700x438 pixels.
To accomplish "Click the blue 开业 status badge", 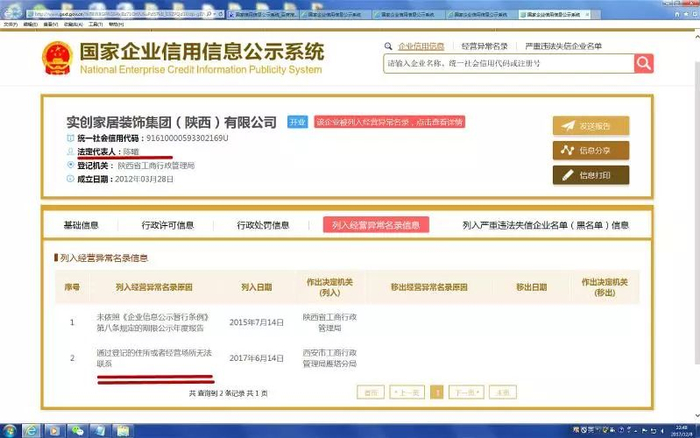I will click(x=297, y=122).
